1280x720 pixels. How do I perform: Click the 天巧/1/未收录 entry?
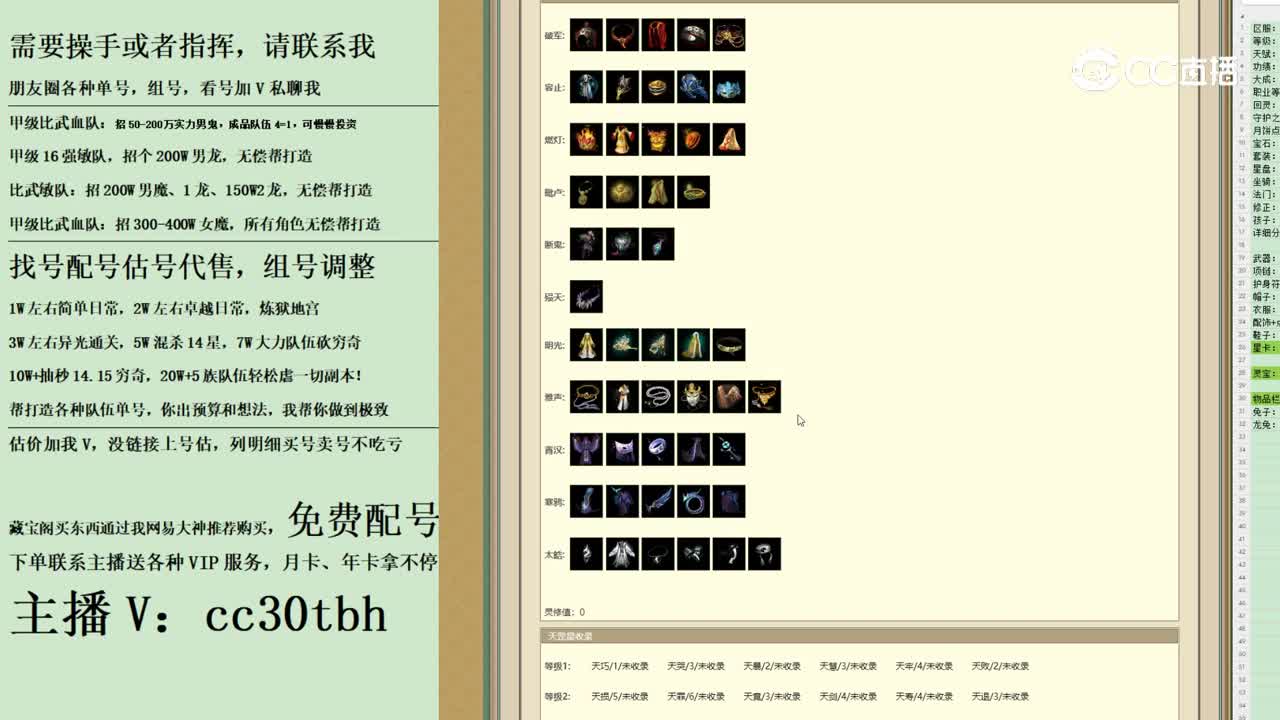click(x=620, y=666)
